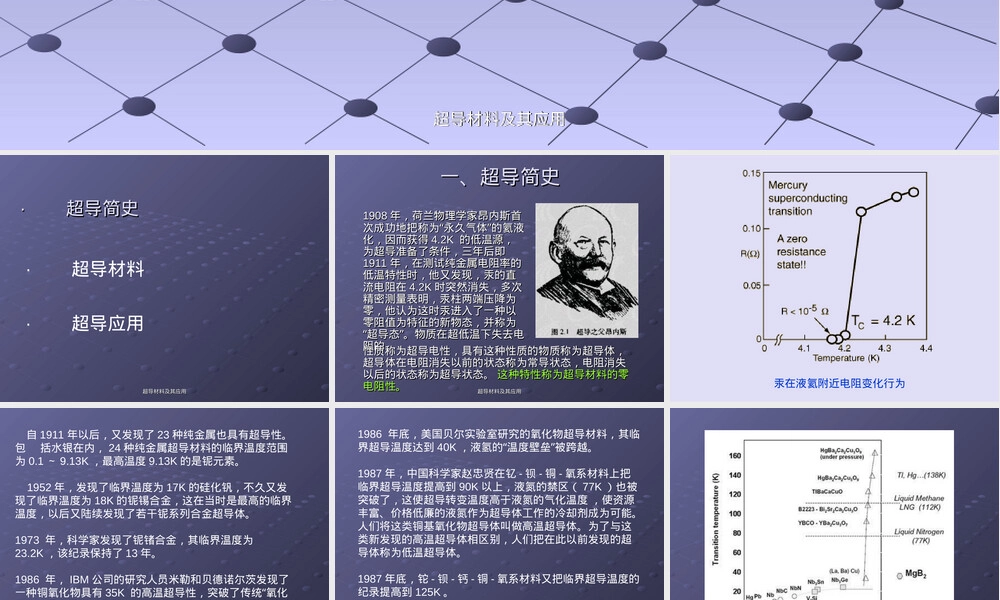Click the paragraph starting 自 1911 年以后

point(152,448)
